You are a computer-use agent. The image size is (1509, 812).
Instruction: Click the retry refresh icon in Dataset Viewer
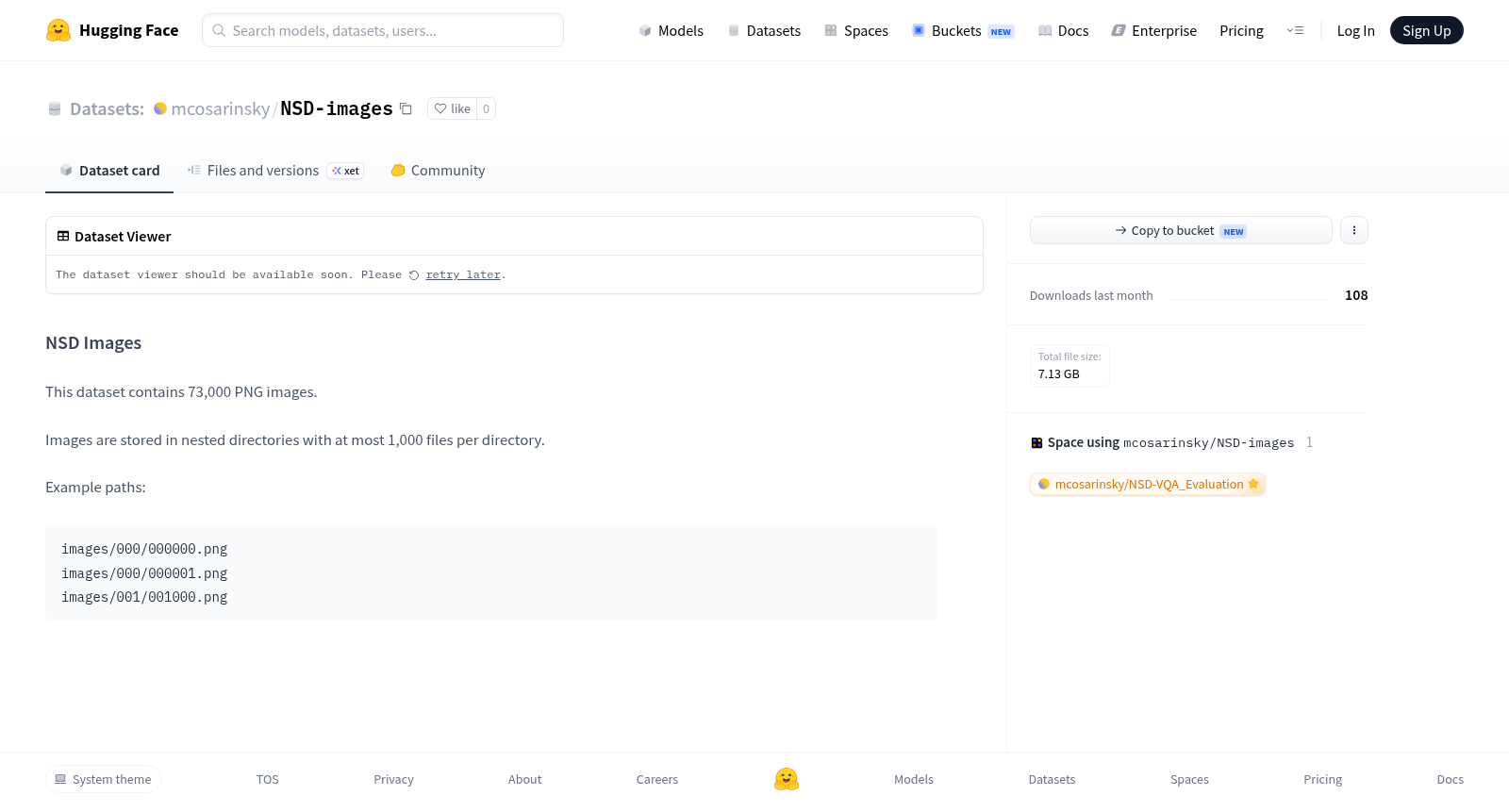(x=414, y=275)
